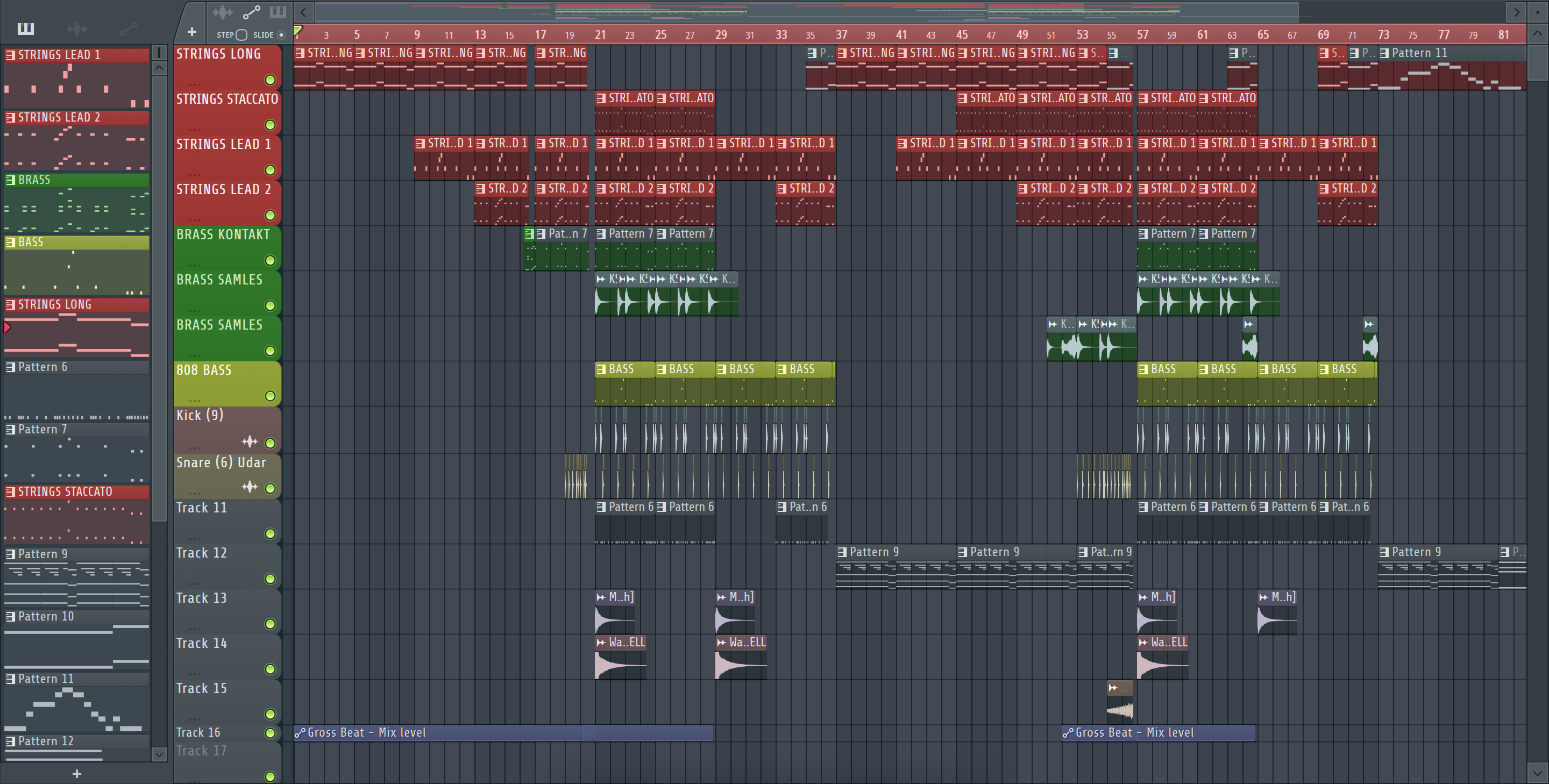1549x784 pixels.
Task: Mute Track 16 with its LED
Action: tap(270, 733)
